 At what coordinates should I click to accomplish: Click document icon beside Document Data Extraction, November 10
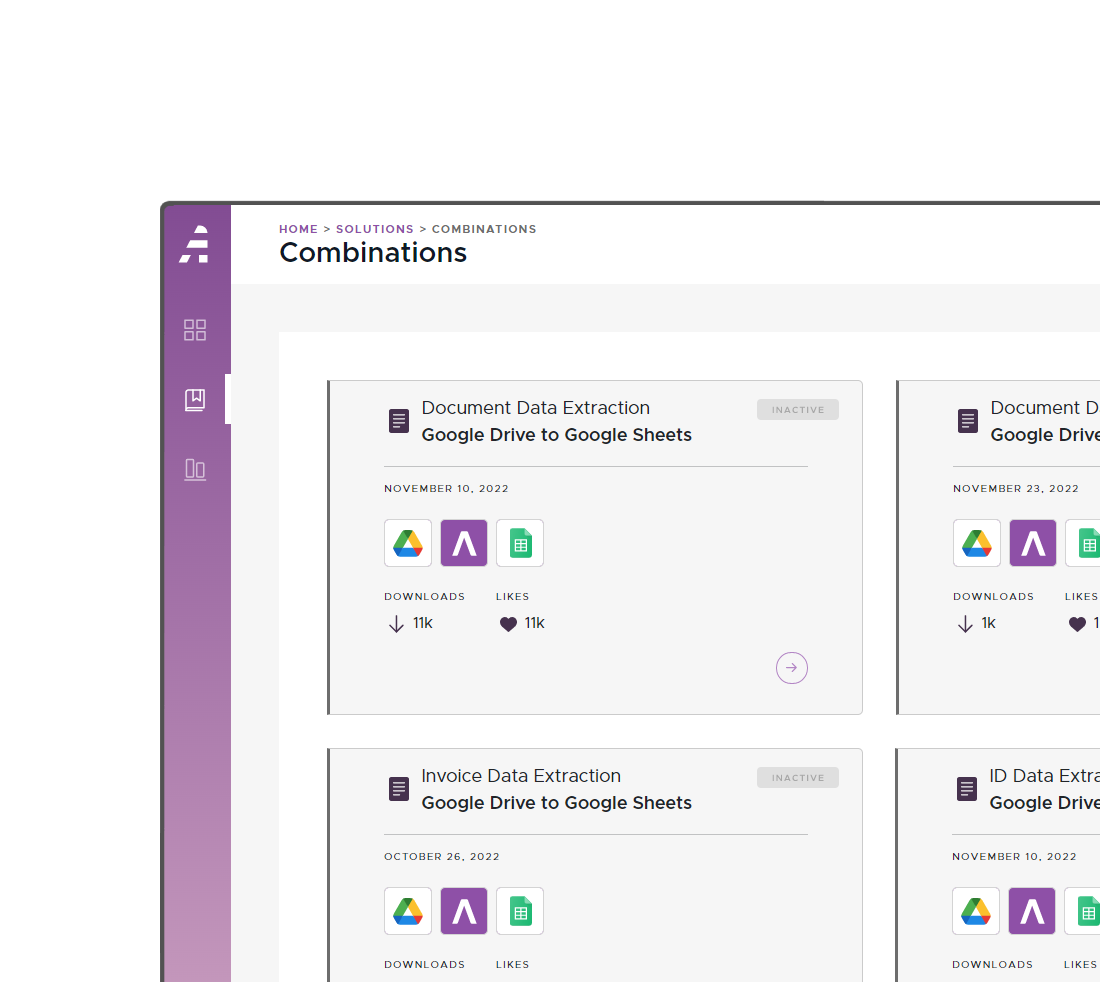(399, 421)
